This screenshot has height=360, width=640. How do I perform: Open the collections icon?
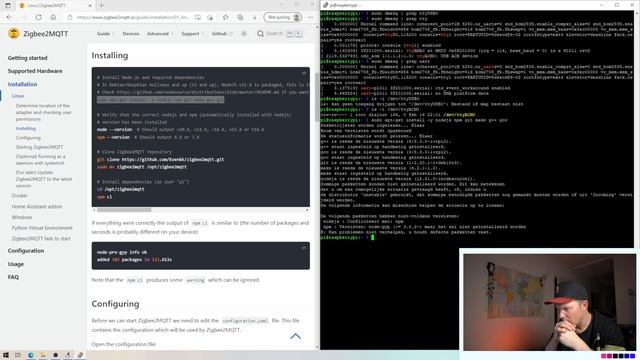point(240,18)
